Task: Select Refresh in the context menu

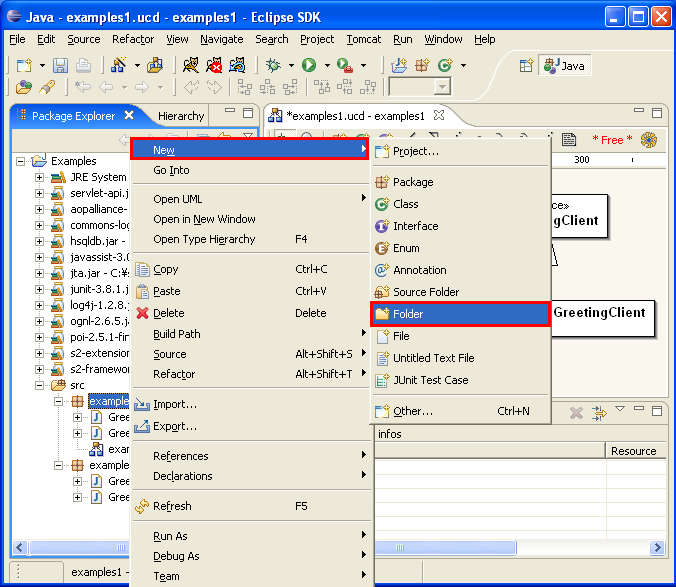Action: click(x=172, y=506)
